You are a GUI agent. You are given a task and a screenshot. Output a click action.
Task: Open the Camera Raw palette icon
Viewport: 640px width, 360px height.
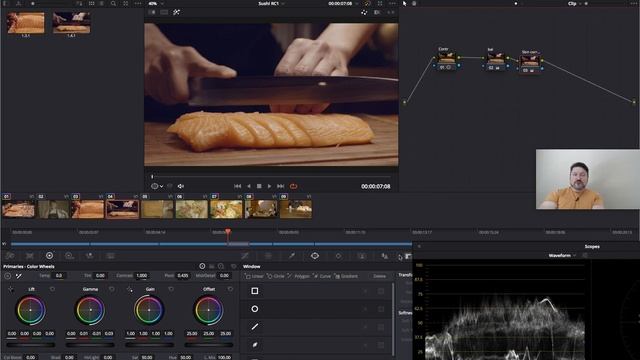10,256
